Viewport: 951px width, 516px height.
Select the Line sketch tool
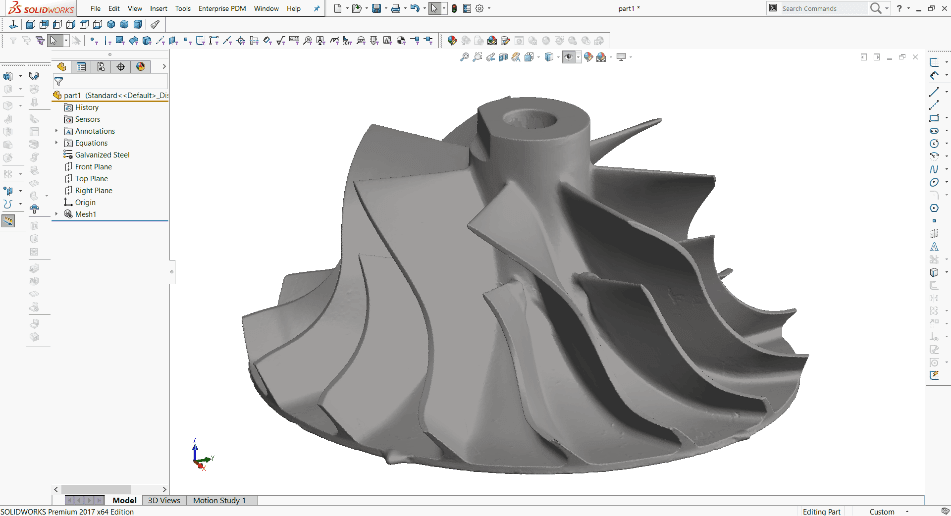click(x=934, y=92)
